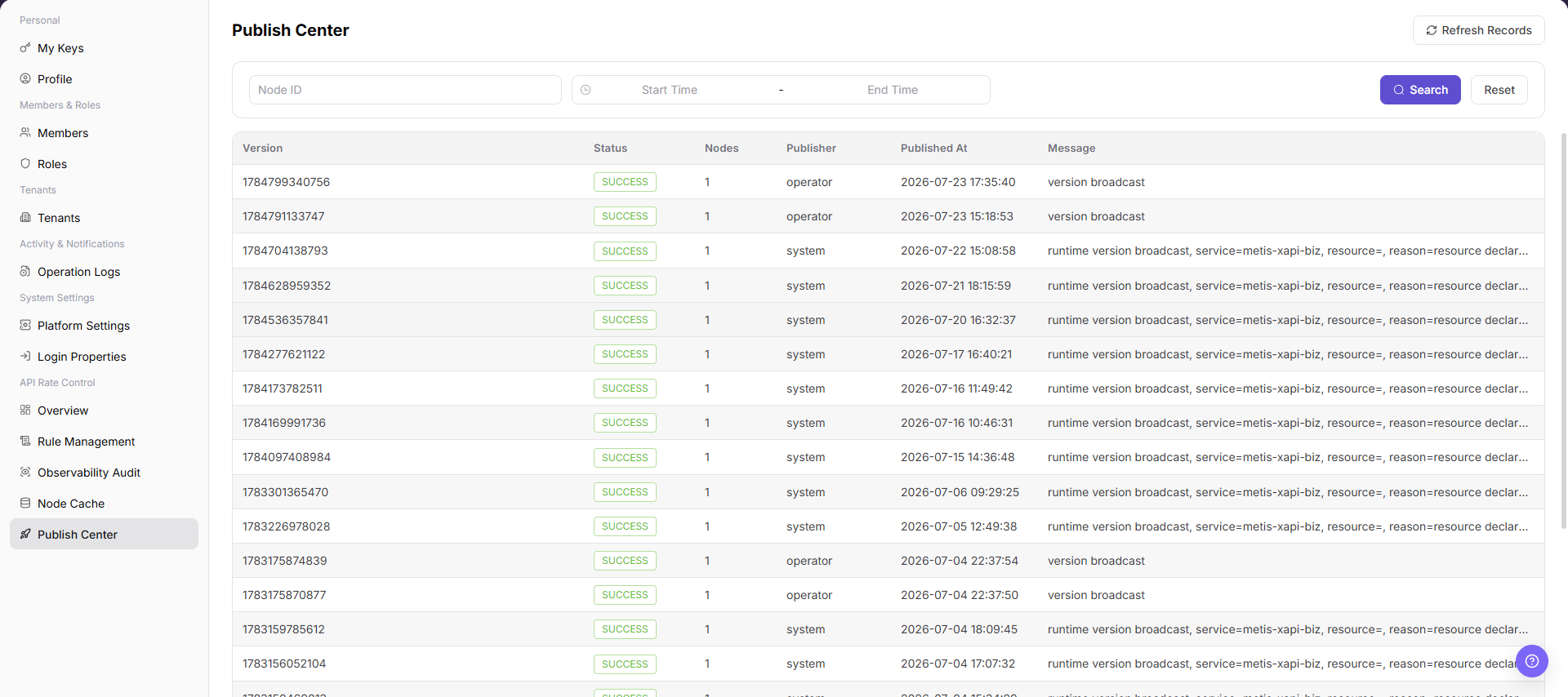Viewport: 1568px width, 697px height.
Task: Click the Node Cache database icon
Action: coord(25,504)
